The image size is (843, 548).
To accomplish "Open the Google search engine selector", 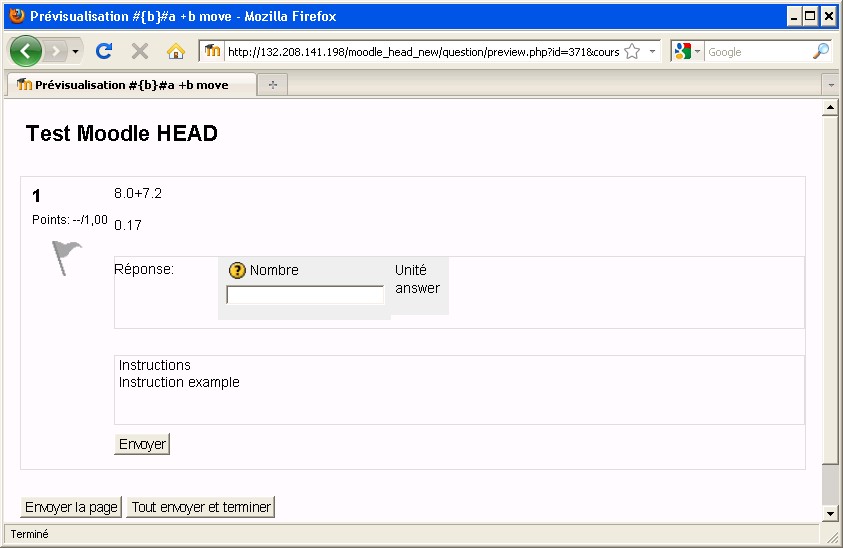I will pos(688,52).
